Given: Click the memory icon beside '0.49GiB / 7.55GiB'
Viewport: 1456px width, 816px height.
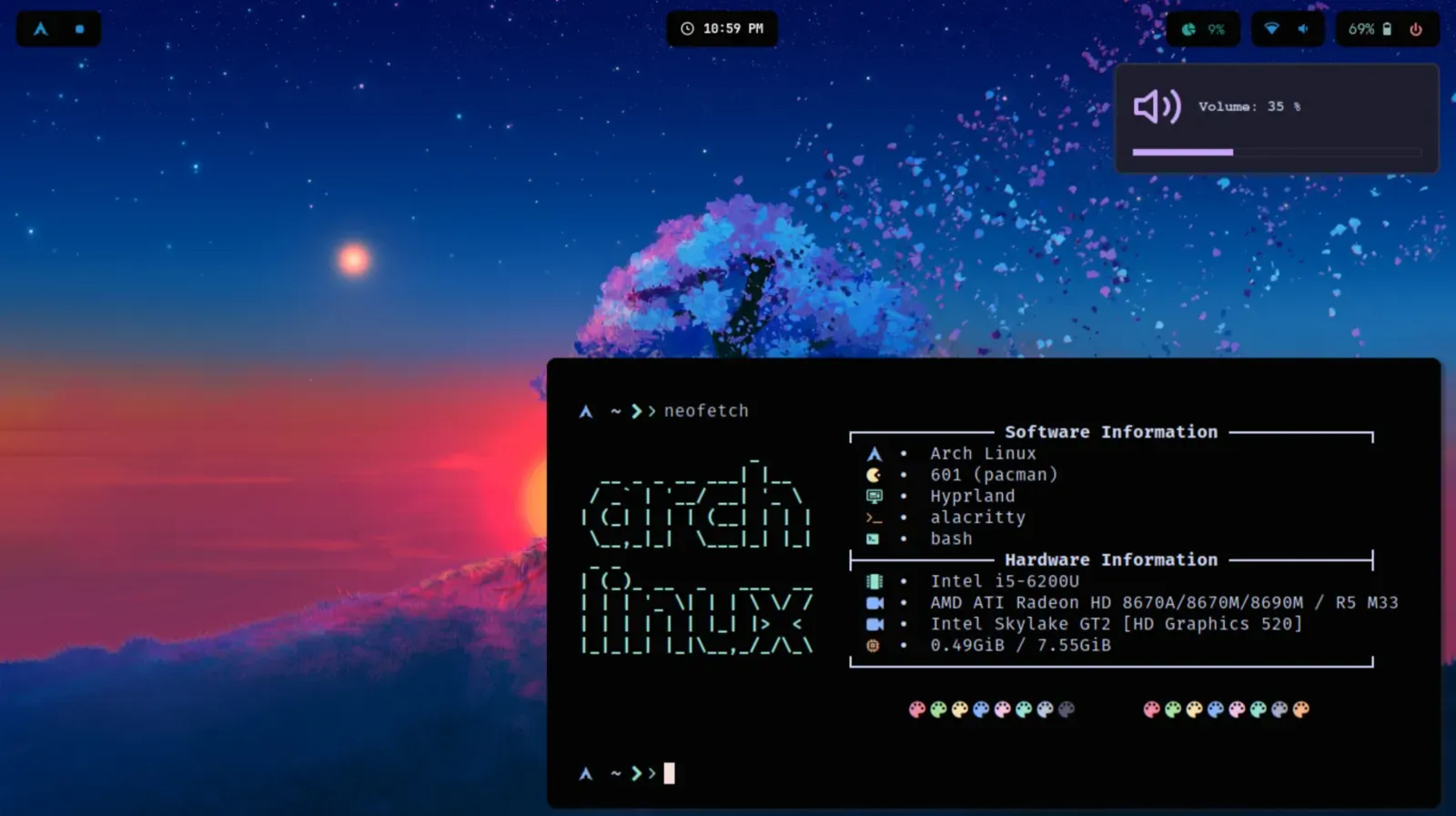Looking at the screenshot, I should pos(873,645).
